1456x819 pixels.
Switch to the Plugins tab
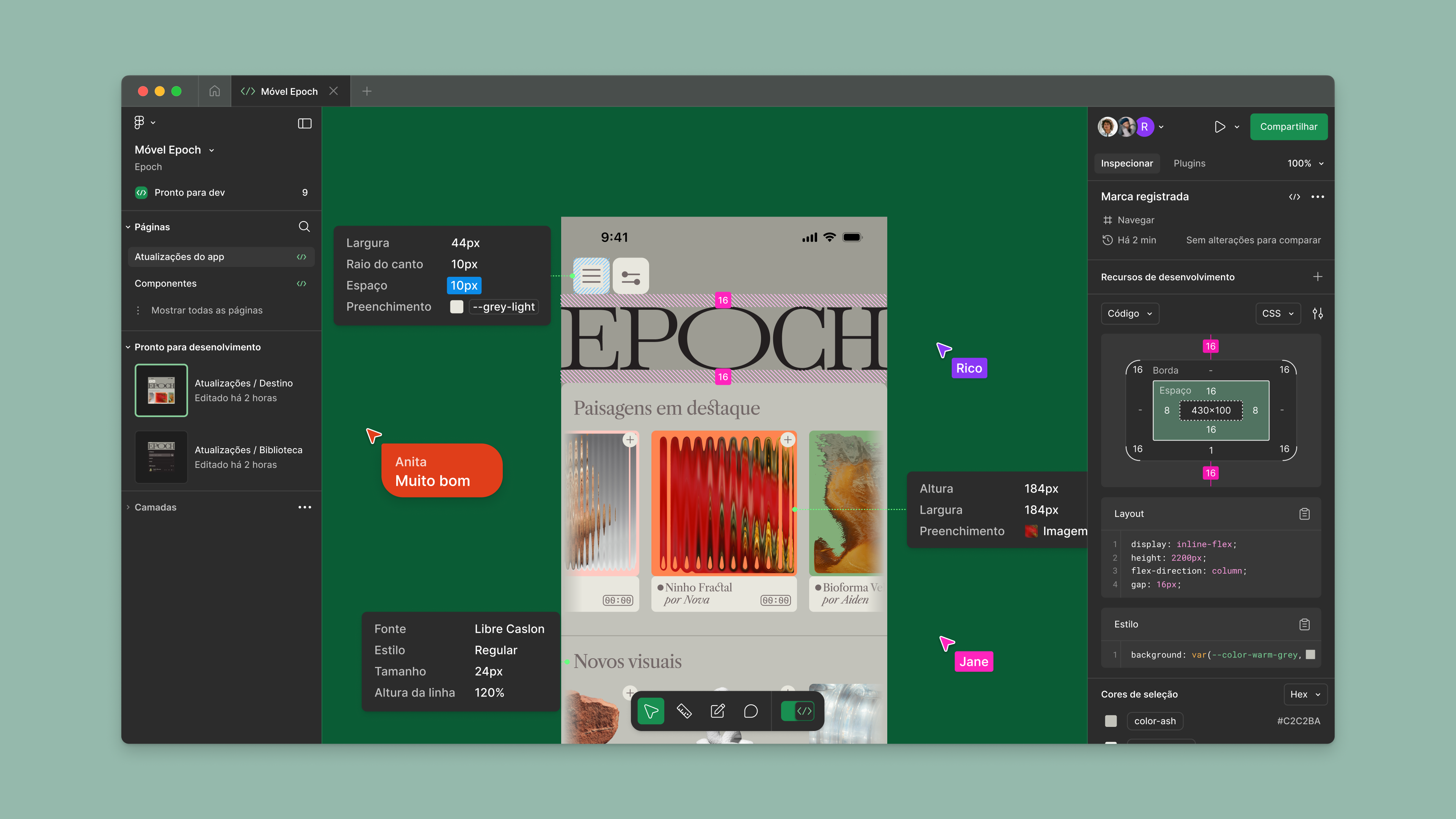tap(1189, 163)
